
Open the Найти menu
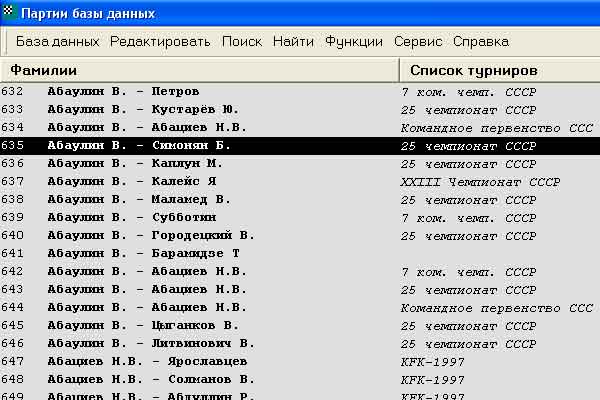tap(293, 41)
